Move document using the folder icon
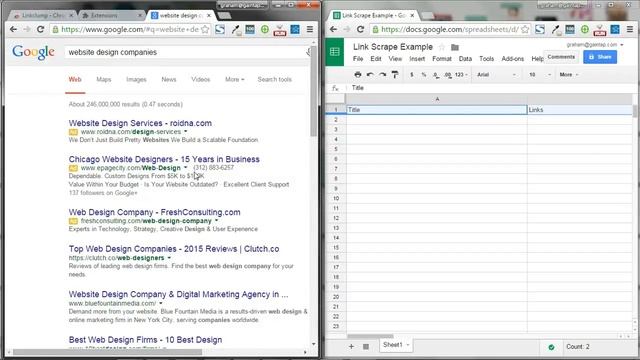This screenshot has width=640, height=360. (x=455, y=47)
